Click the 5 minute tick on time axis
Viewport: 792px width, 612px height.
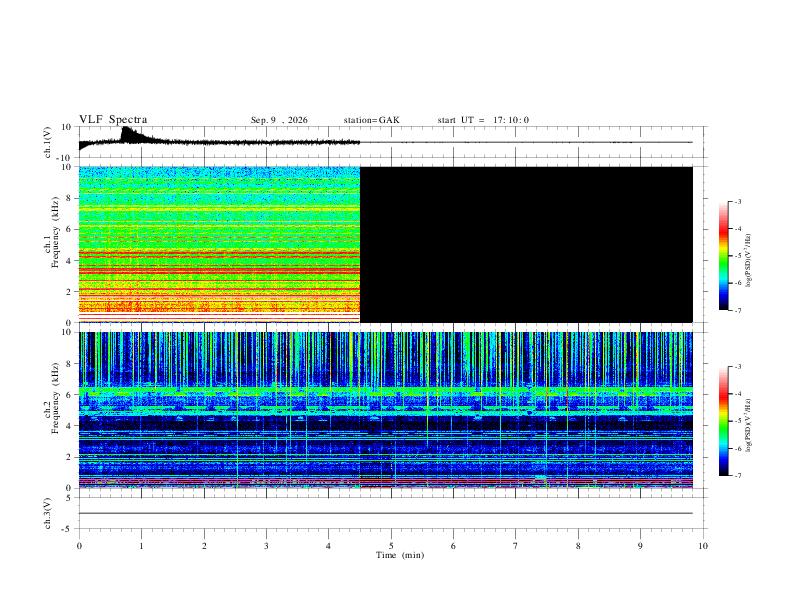391,546
